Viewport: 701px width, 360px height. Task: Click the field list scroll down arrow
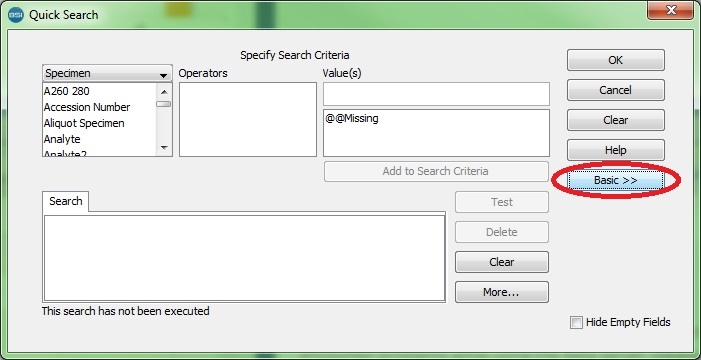coord(164,148)
